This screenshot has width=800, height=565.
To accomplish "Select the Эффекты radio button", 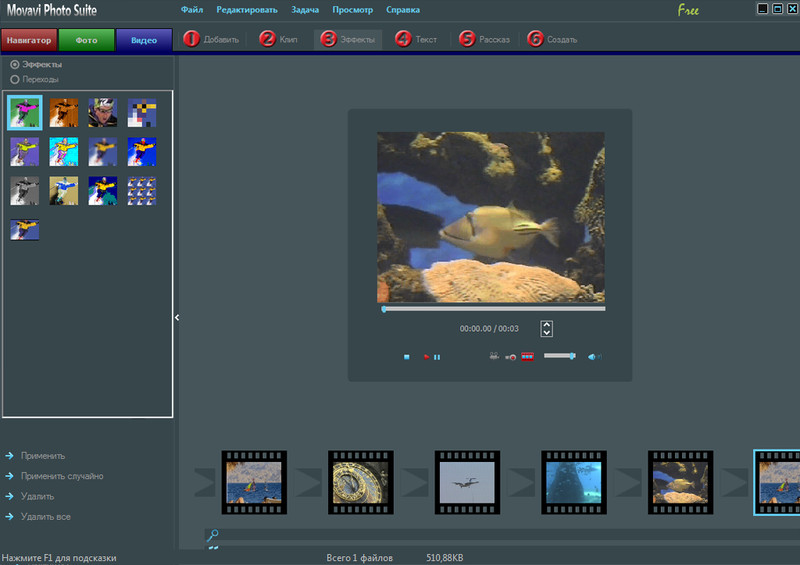I will [15, 64].
